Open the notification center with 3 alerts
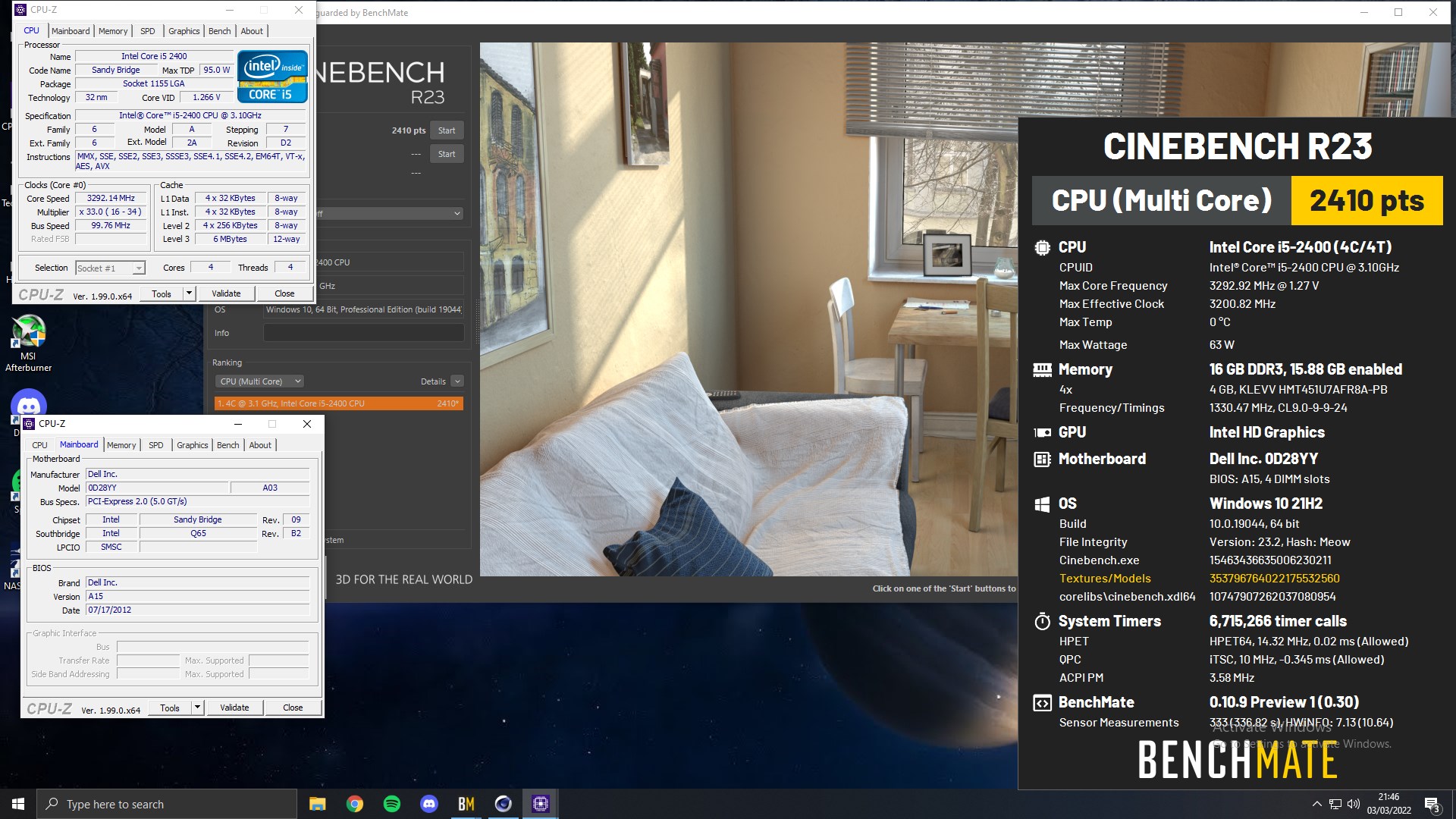The image size is (1456, 819). [x=1432, y=804]
